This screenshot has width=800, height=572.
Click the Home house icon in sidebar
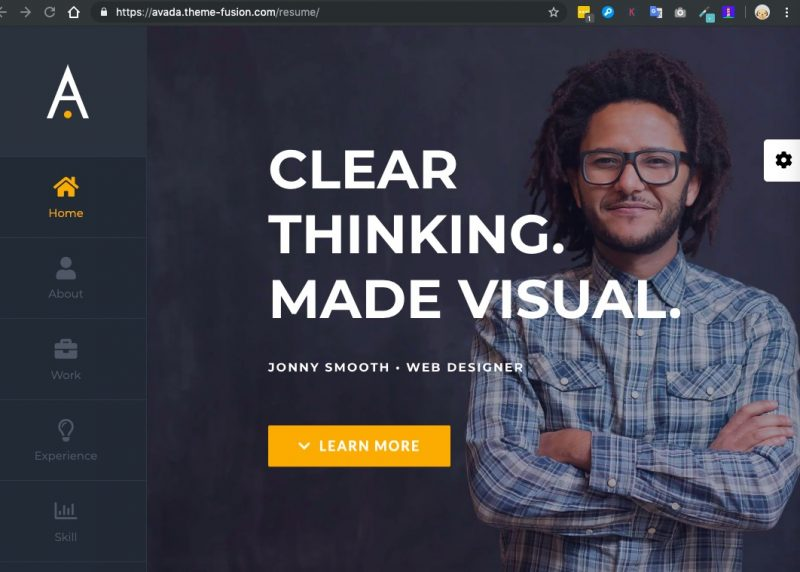tap(66, 187)
